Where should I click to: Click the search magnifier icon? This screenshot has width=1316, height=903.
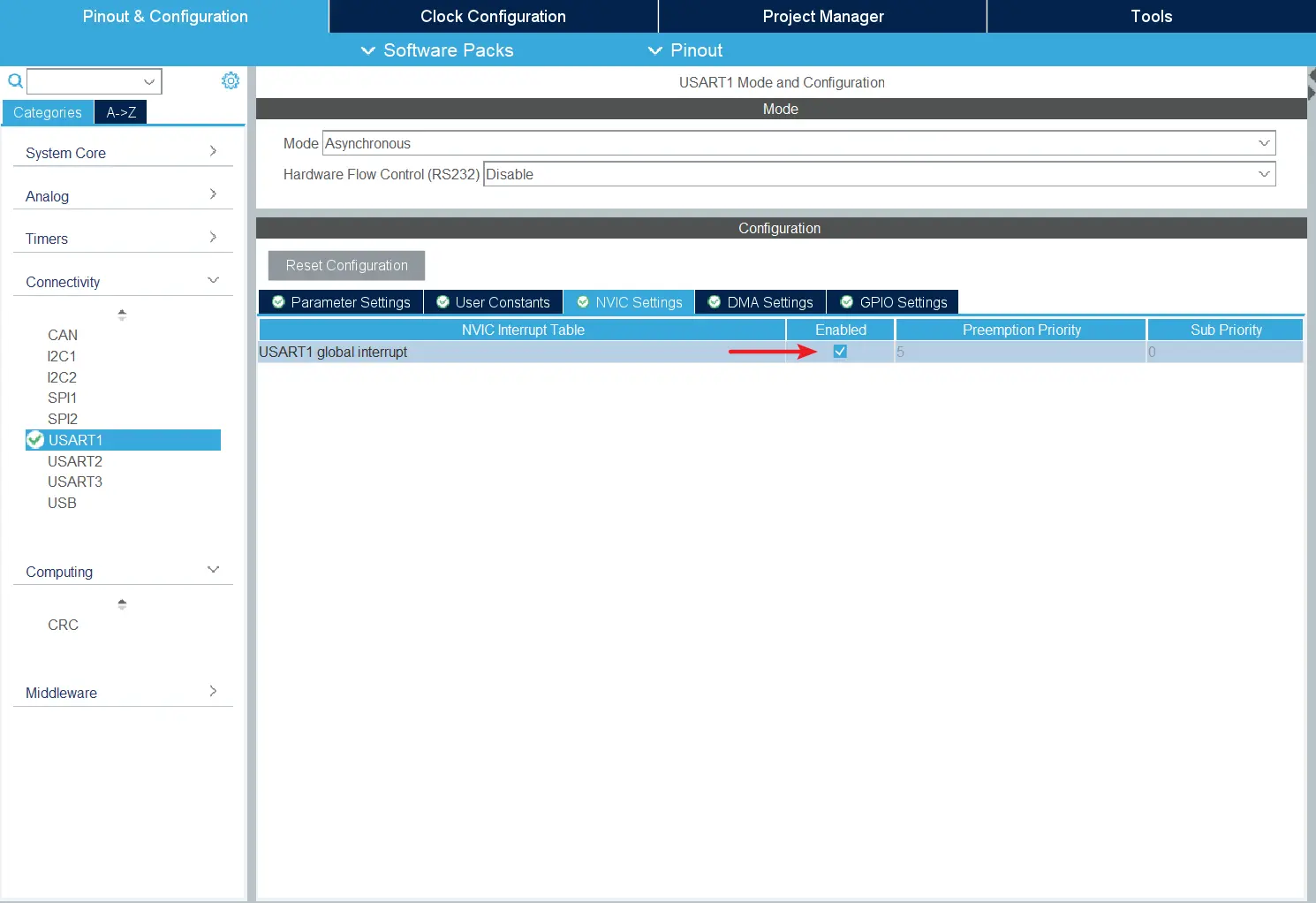[15, 81]
